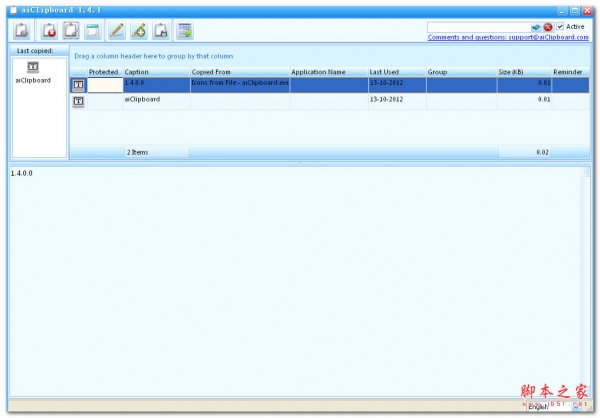Open the support@aiClipboard.com comments link
The width and height of the screenshot is (600, 418).
pos(508,38)
